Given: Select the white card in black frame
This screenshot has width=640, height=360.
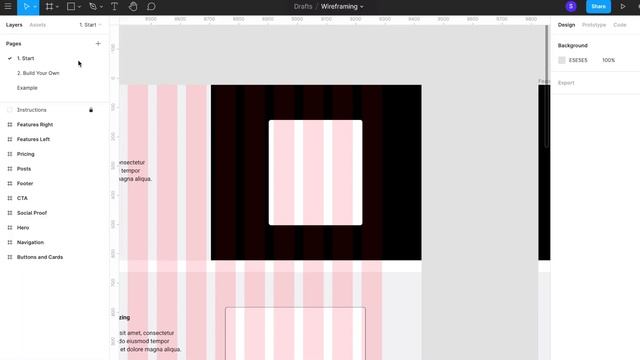Looking at the screenshot, I should click(x=316, y=172).
